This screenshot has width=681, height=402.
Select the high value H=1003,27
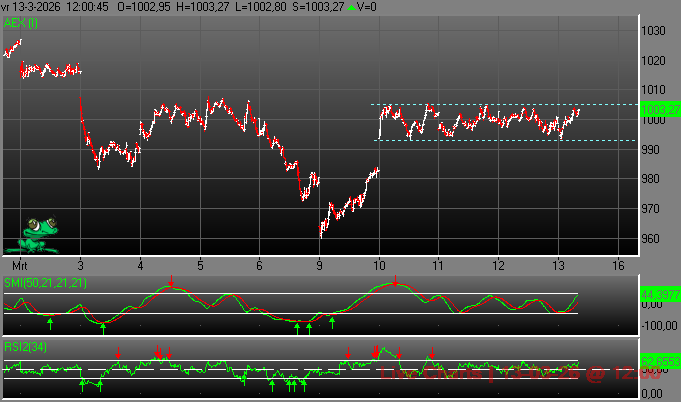[202, 7]
